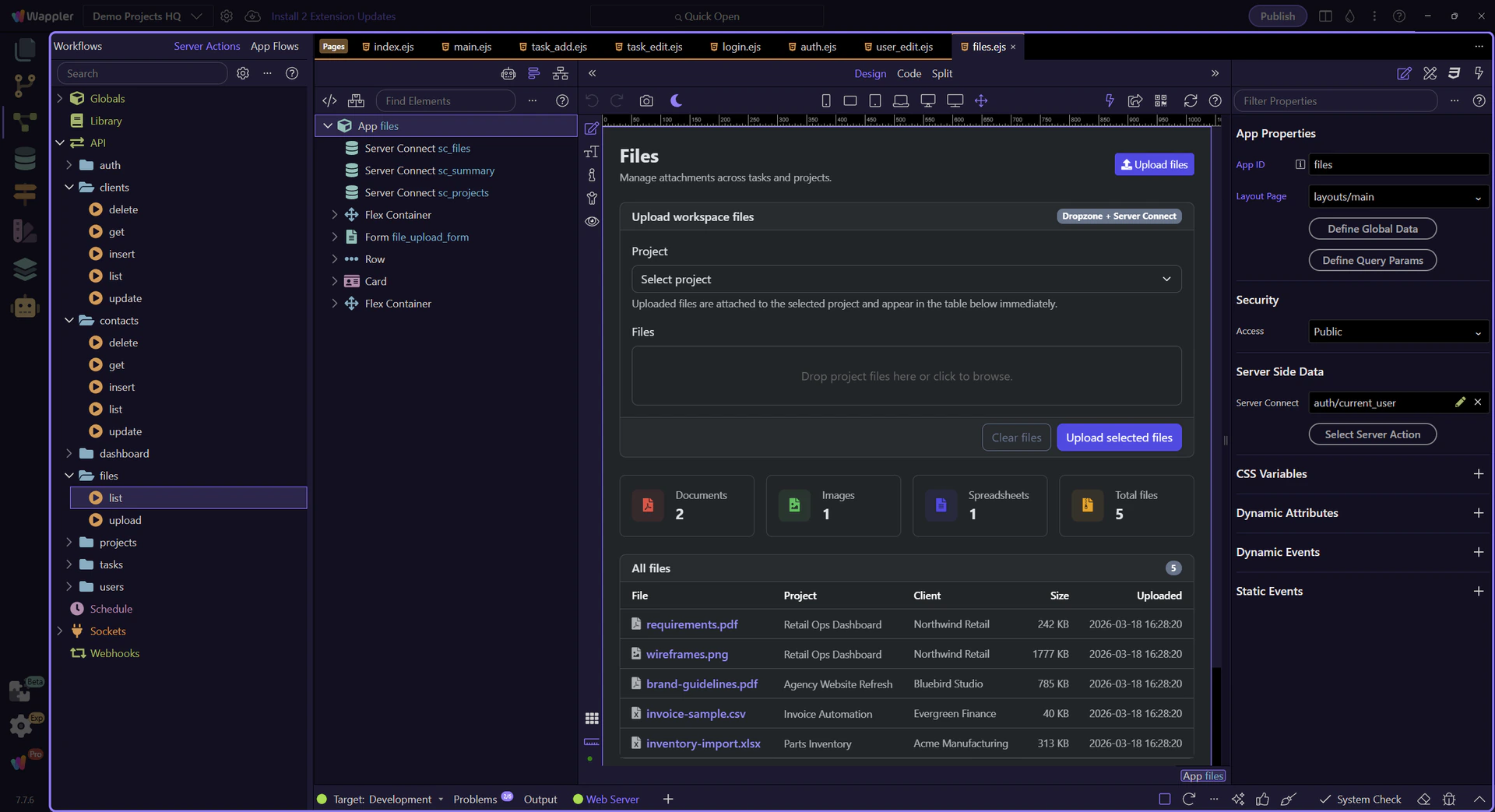
Task: Take a screenshot with the camera icon
Action: [x=646, y=100]
